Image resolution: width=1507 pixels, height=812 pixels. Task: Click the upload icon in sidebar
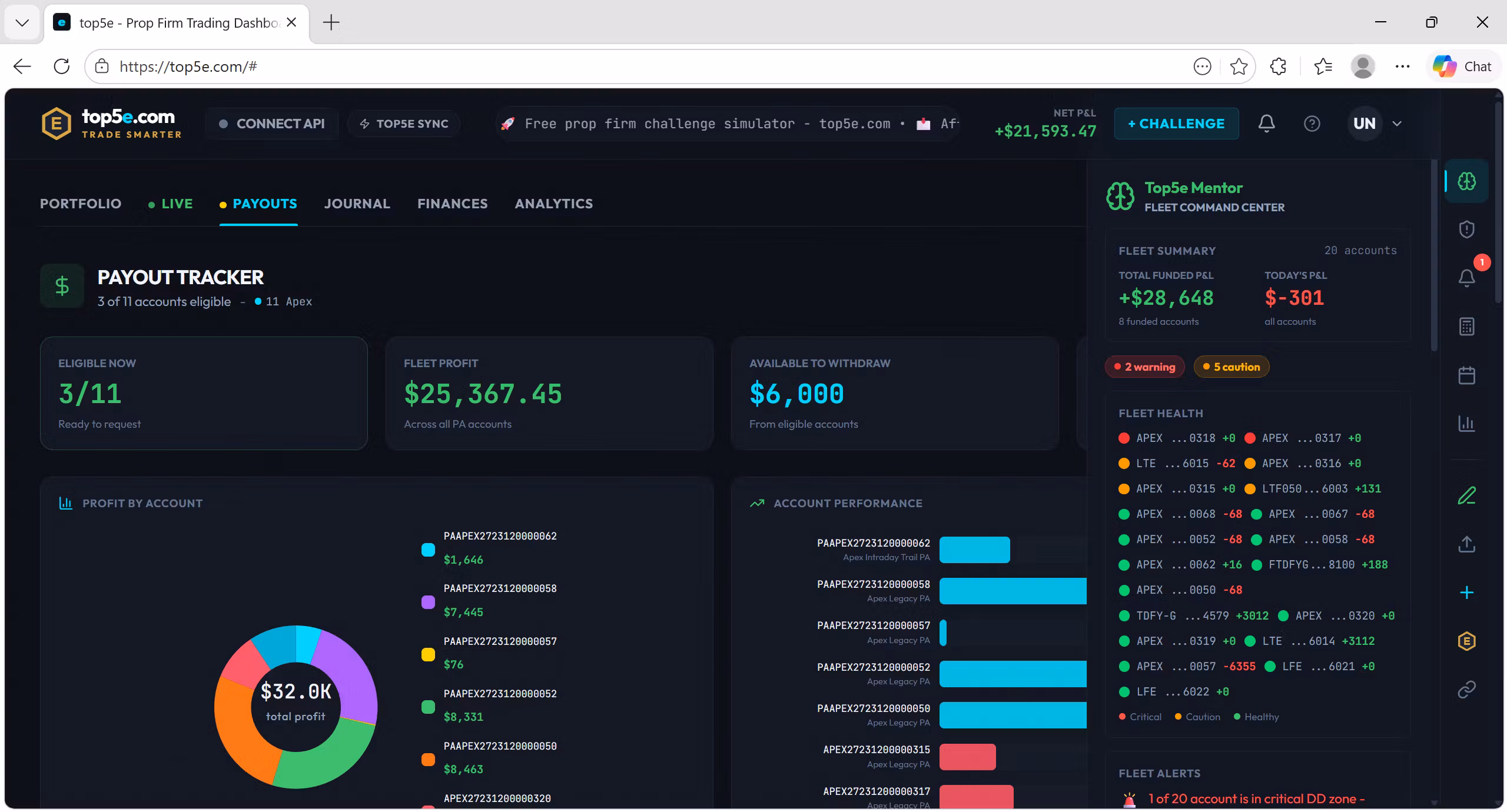[1466, 544]
